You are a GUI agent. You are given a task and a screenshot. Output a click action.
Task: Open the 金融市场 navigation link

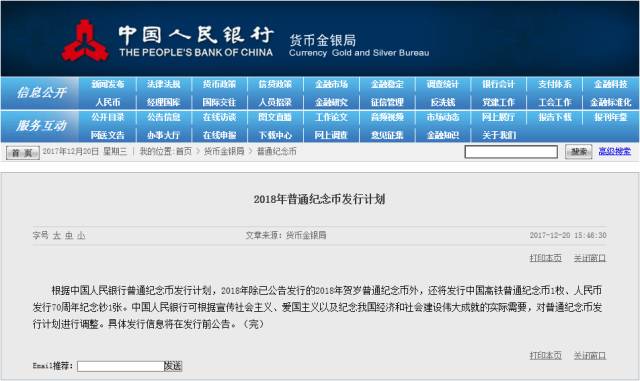coord(331,84)
